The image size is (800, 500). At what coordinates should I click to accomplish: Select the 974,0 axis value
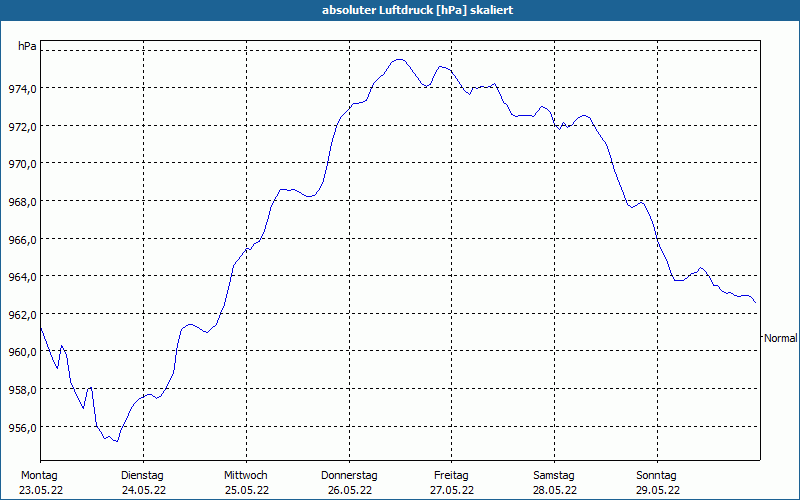(22, 89)
